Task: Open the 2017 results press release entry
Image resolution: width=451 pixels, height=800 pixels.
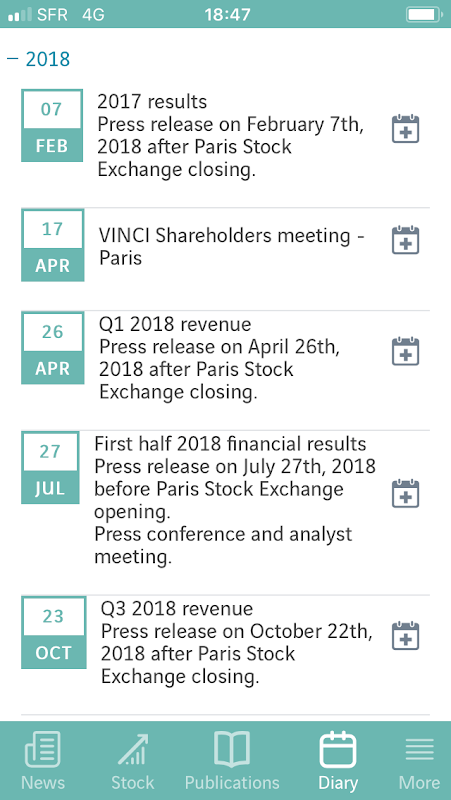Action: (231, 135)
